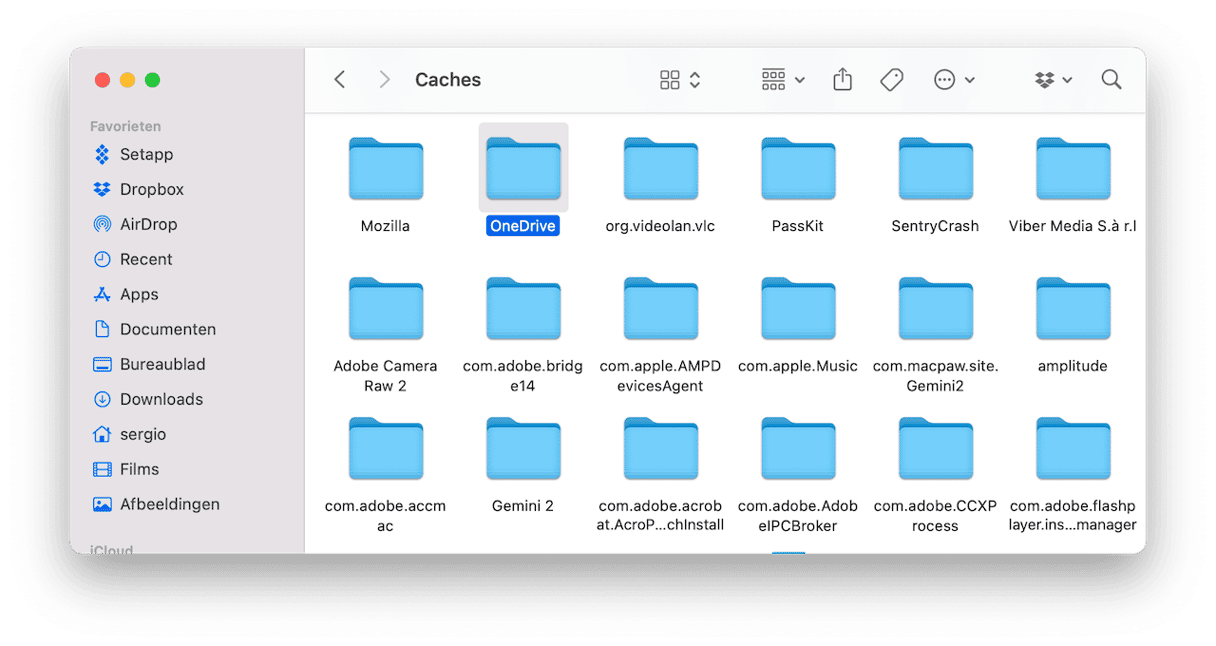Select the Adobe Camera Raw 2 folder icon
This screenshot has width=1216, height=646.
[x=386, y=309]
